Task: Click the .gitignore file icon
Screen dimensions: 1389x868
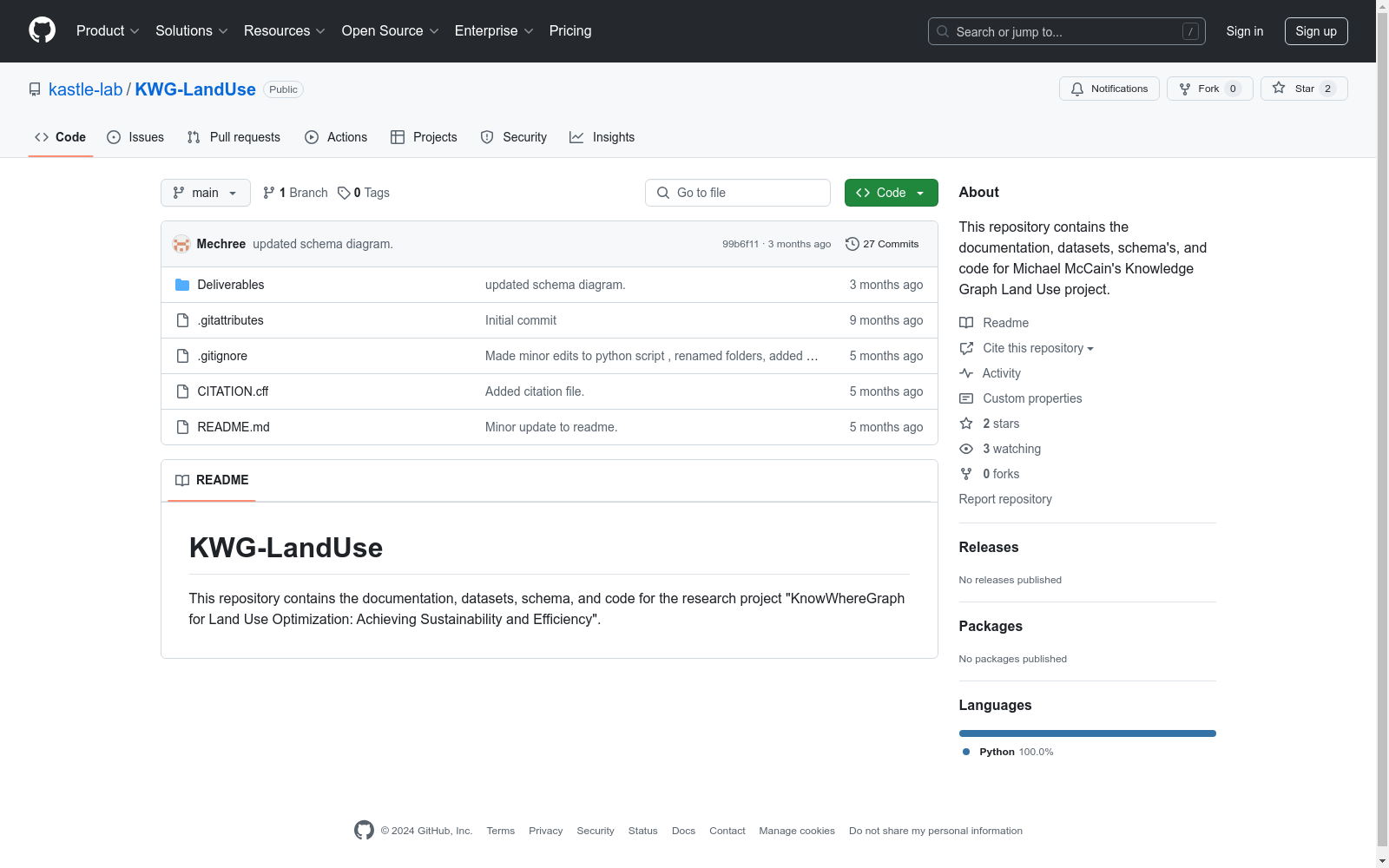Action: point(182,356)
